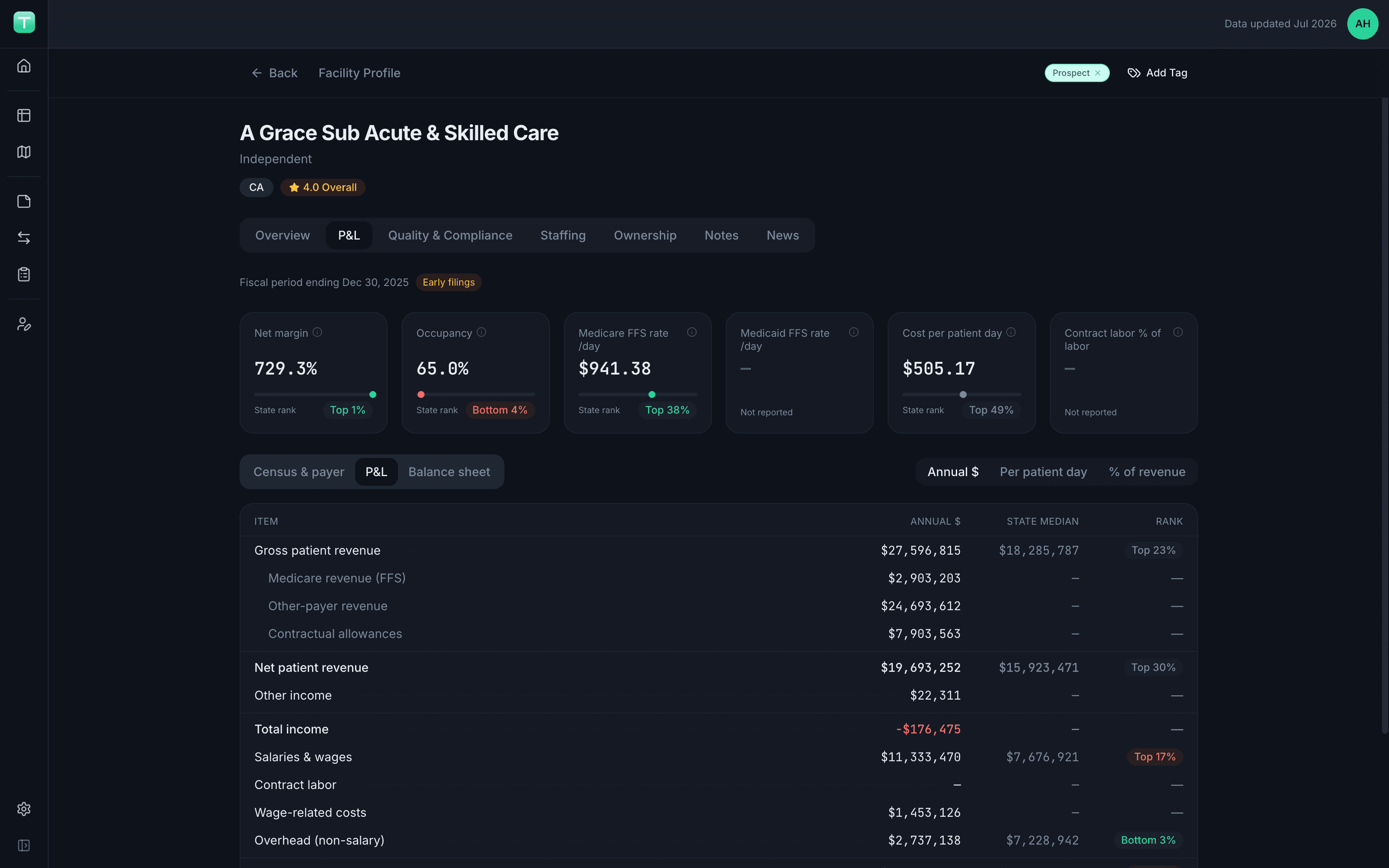Screen dimensions: 1389x868
Task: Click the Contract labor info icon
Action: tap(1178, 332)
